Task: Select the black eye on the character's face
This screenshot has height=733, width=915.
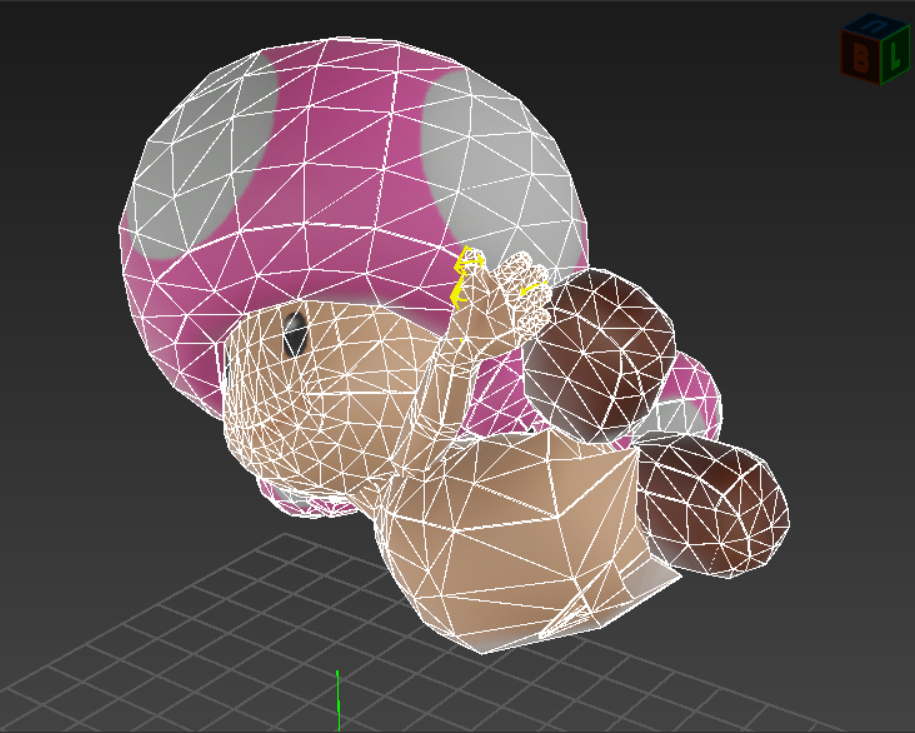Action: 295,336
